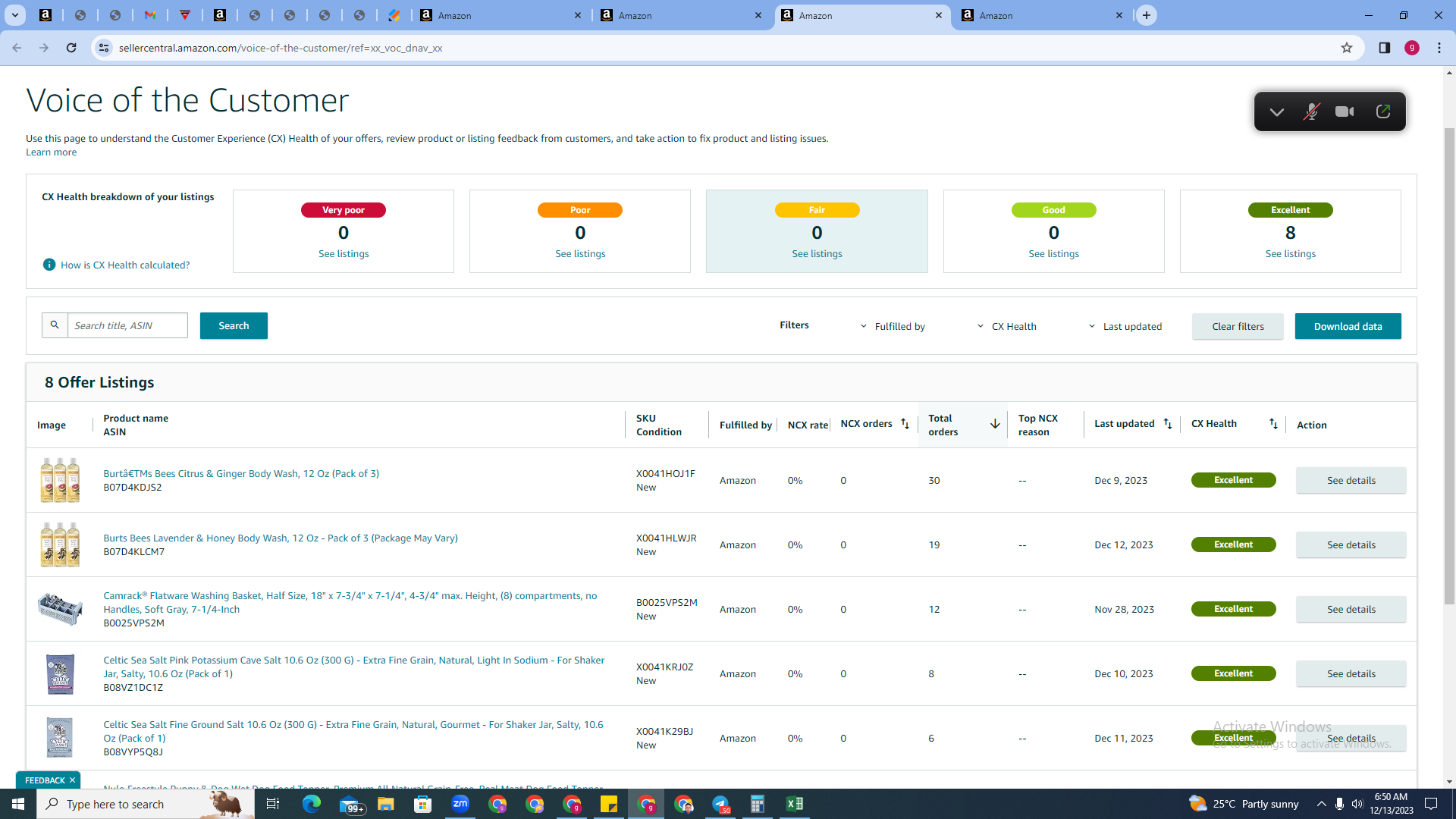Open Zoom from the taskbar

(460, 804)
